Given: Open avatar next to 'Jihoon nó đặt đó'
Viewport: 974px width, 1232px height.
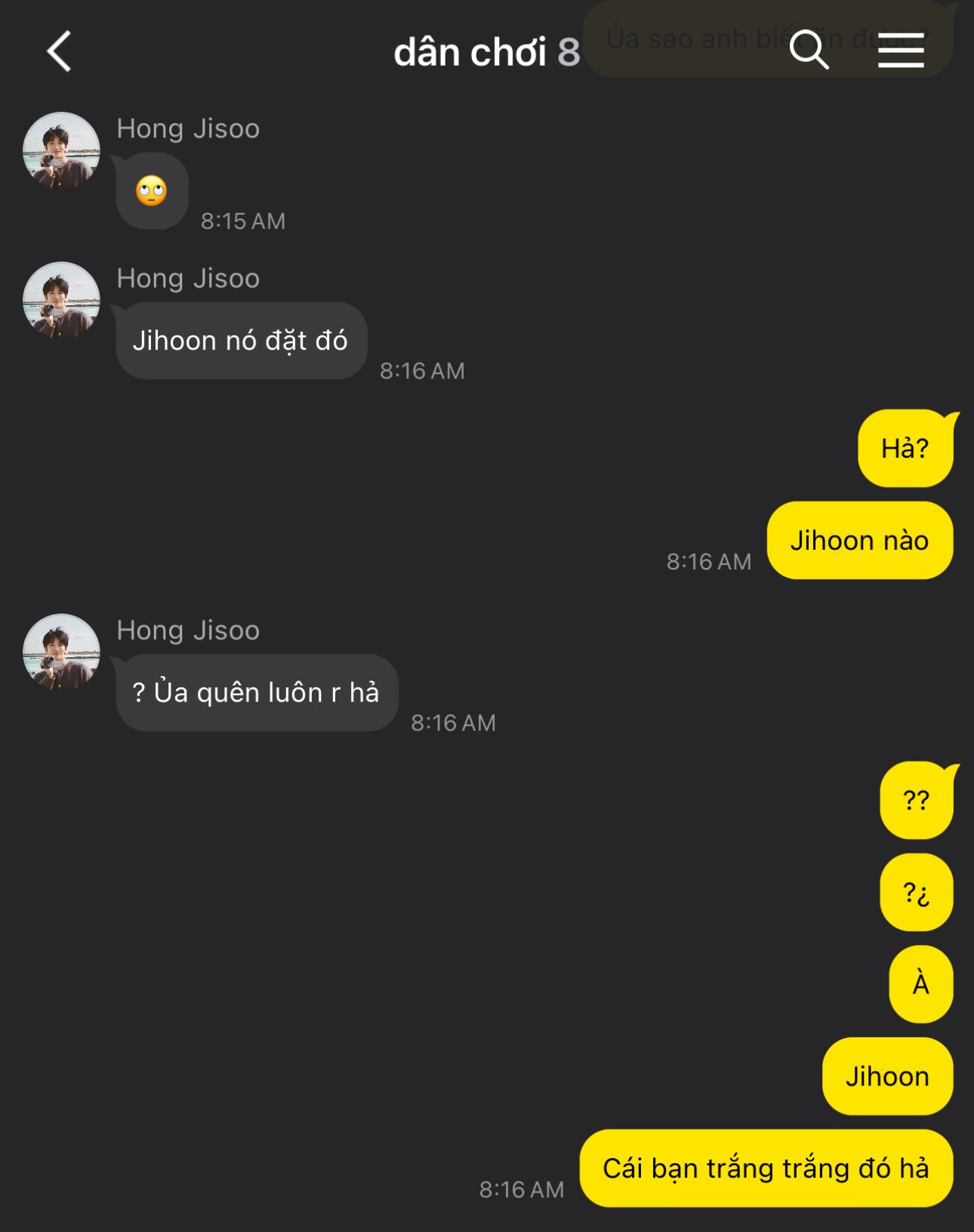Looking at the screenshot, I should 61,300.
